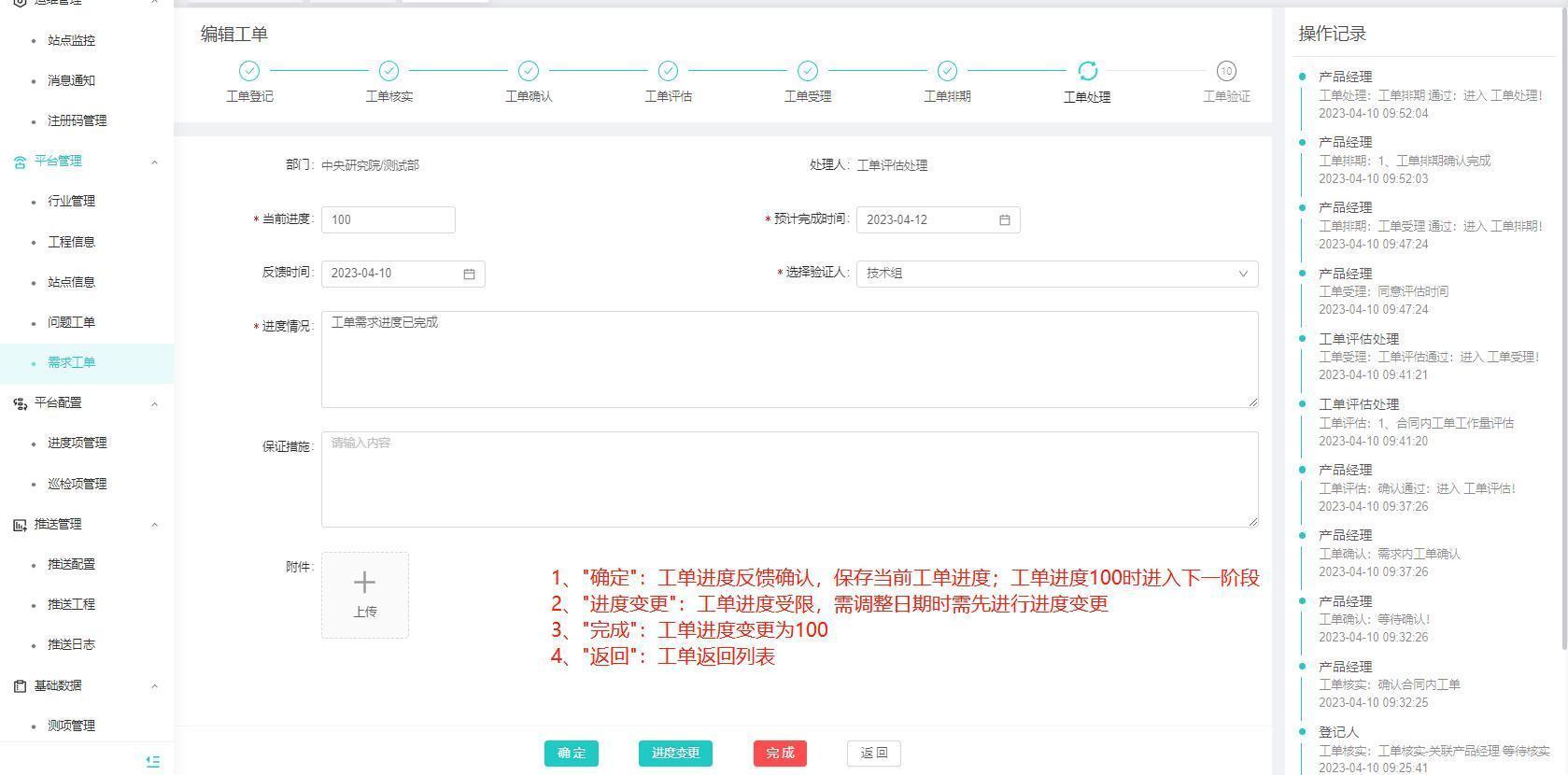Screen dimensions: 1568x775
Task: Click the red 完成 button
Action: pyautogui.click(x=780, y=754)
